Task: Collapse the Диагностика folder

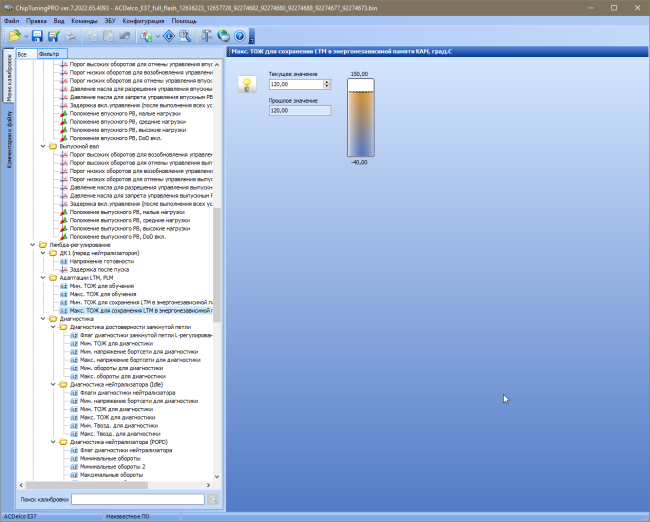Action: [x=43, y=319]
